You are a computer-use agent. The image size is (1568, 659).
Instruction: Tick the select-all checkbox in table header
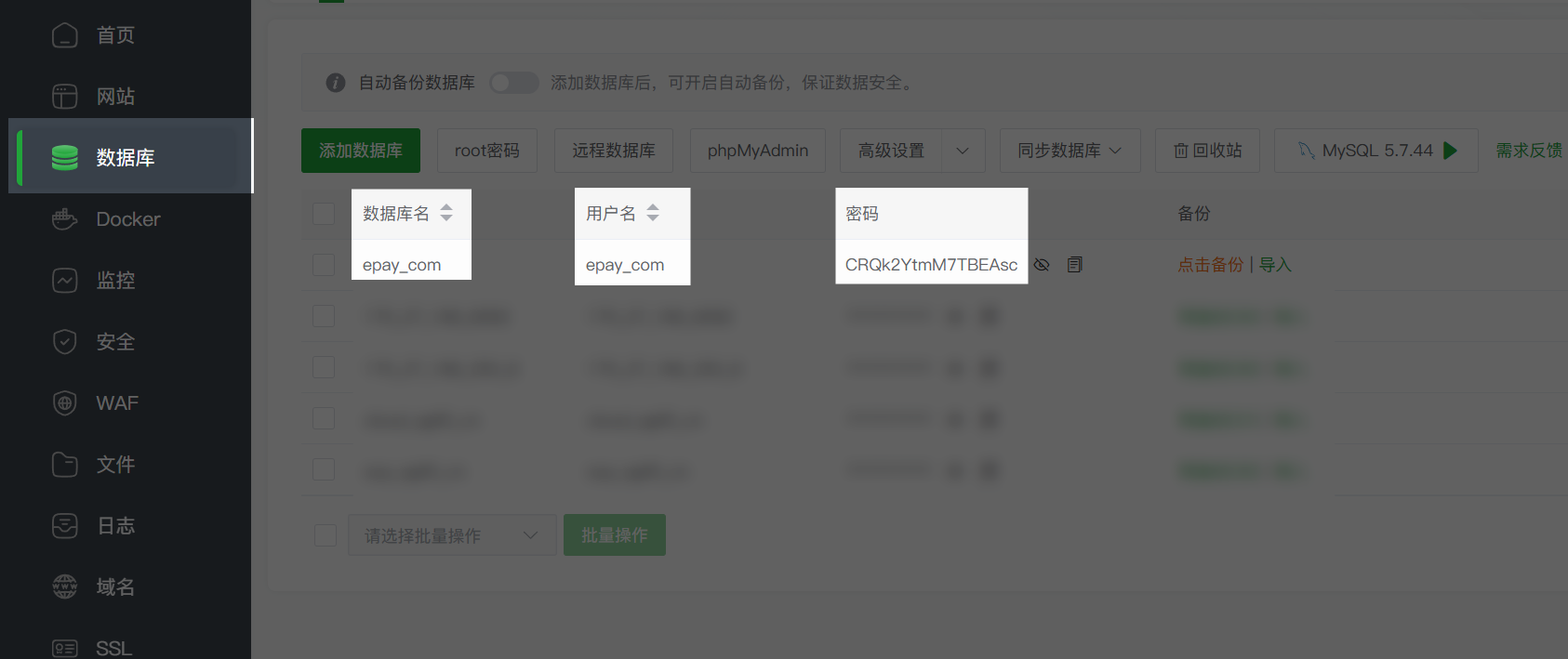pyautogui.click(x=324, y=214)
